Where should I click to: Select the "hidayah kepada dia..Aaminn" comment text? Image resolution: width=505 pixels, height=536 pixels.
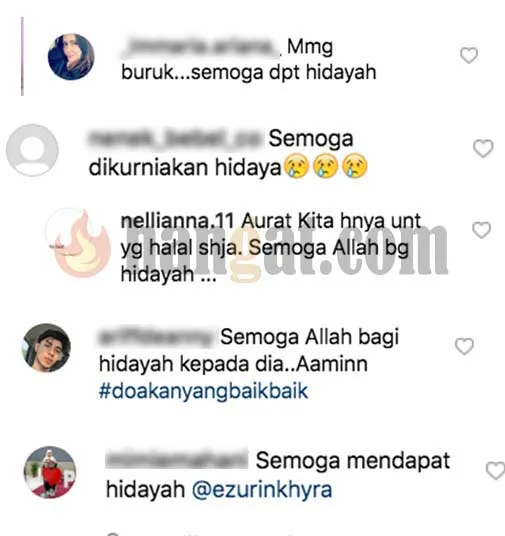point(234,364)
